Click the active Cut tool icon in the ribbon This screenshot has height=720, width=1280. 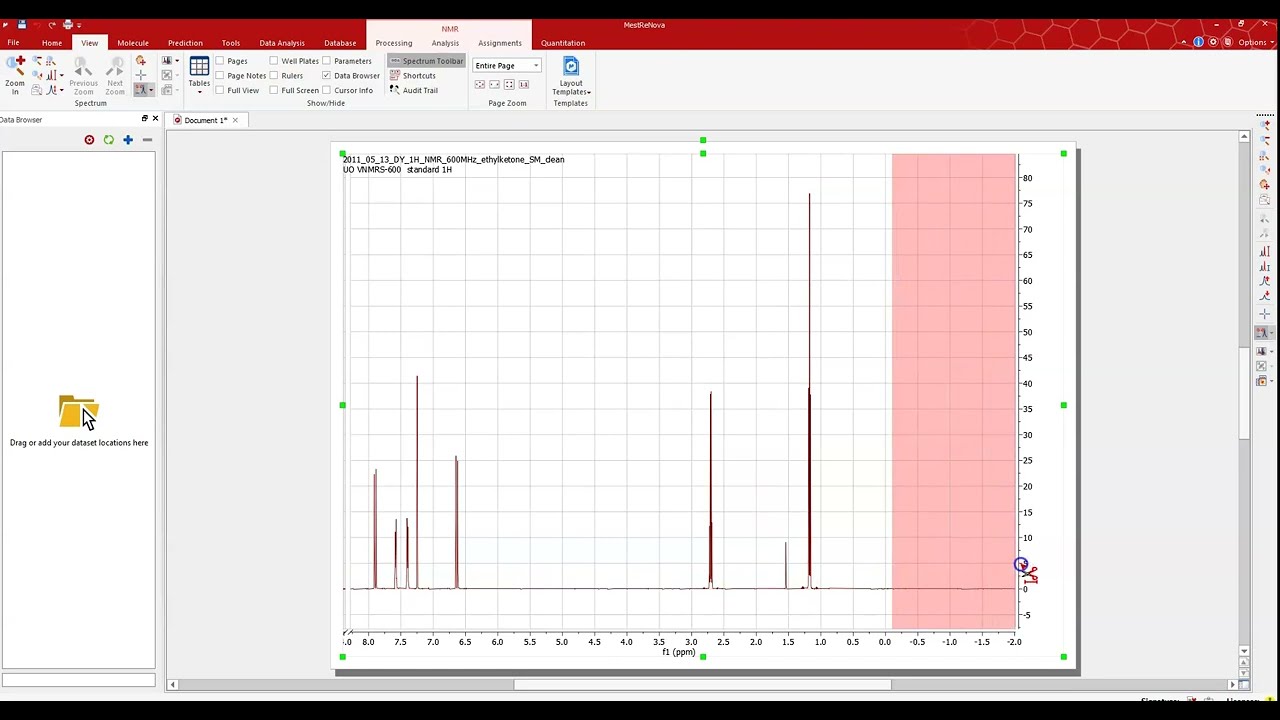point(140,89)
